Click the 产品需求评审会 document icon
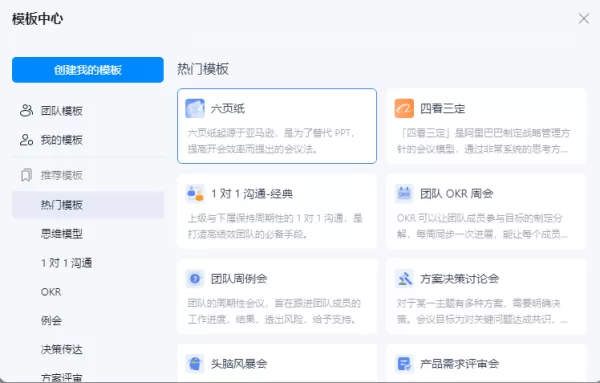Image resolution: width=600 pixels, height=383 pixels. pyautogui.click(x=404, y=363)
